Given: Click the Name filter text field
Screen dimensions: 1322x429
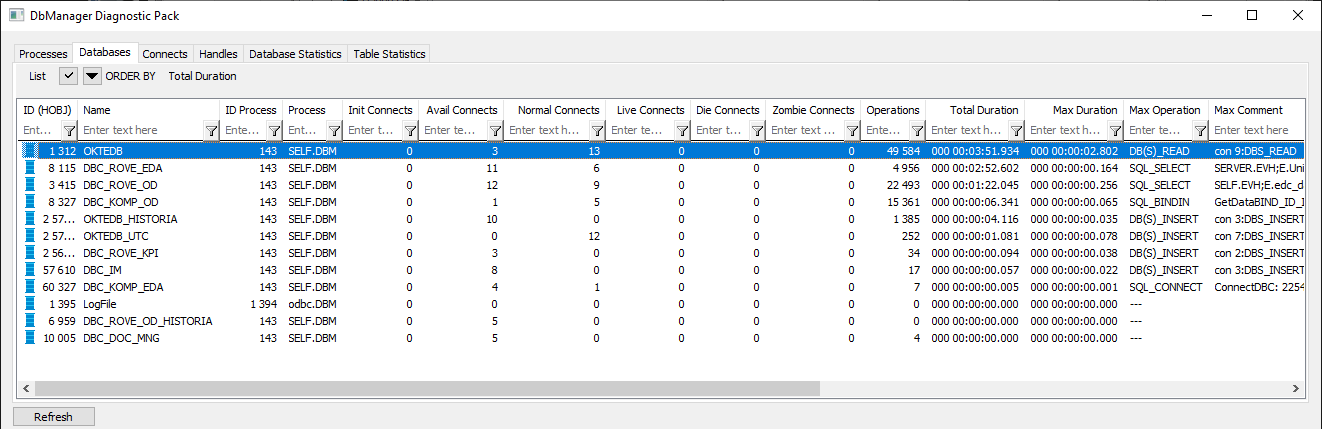Looking at the screenshot, I should [x=141, y=131].
